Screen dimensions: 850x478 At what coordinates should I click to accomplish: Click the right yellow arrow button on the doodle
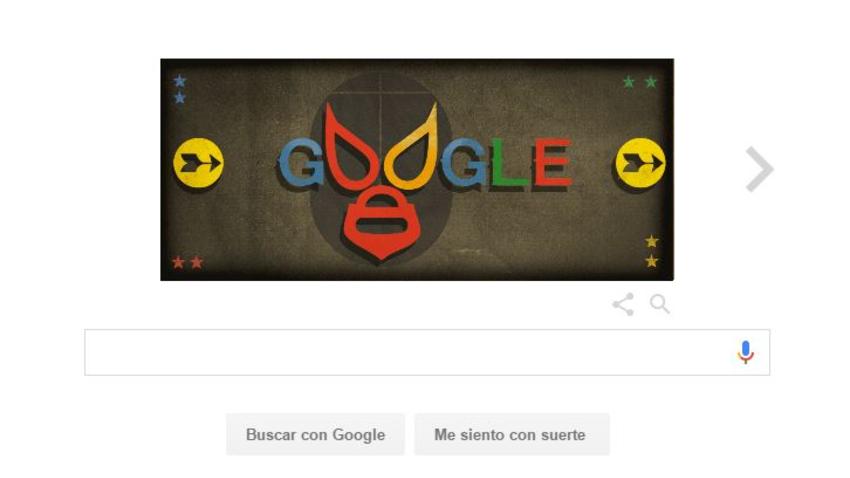pos(640,163)
